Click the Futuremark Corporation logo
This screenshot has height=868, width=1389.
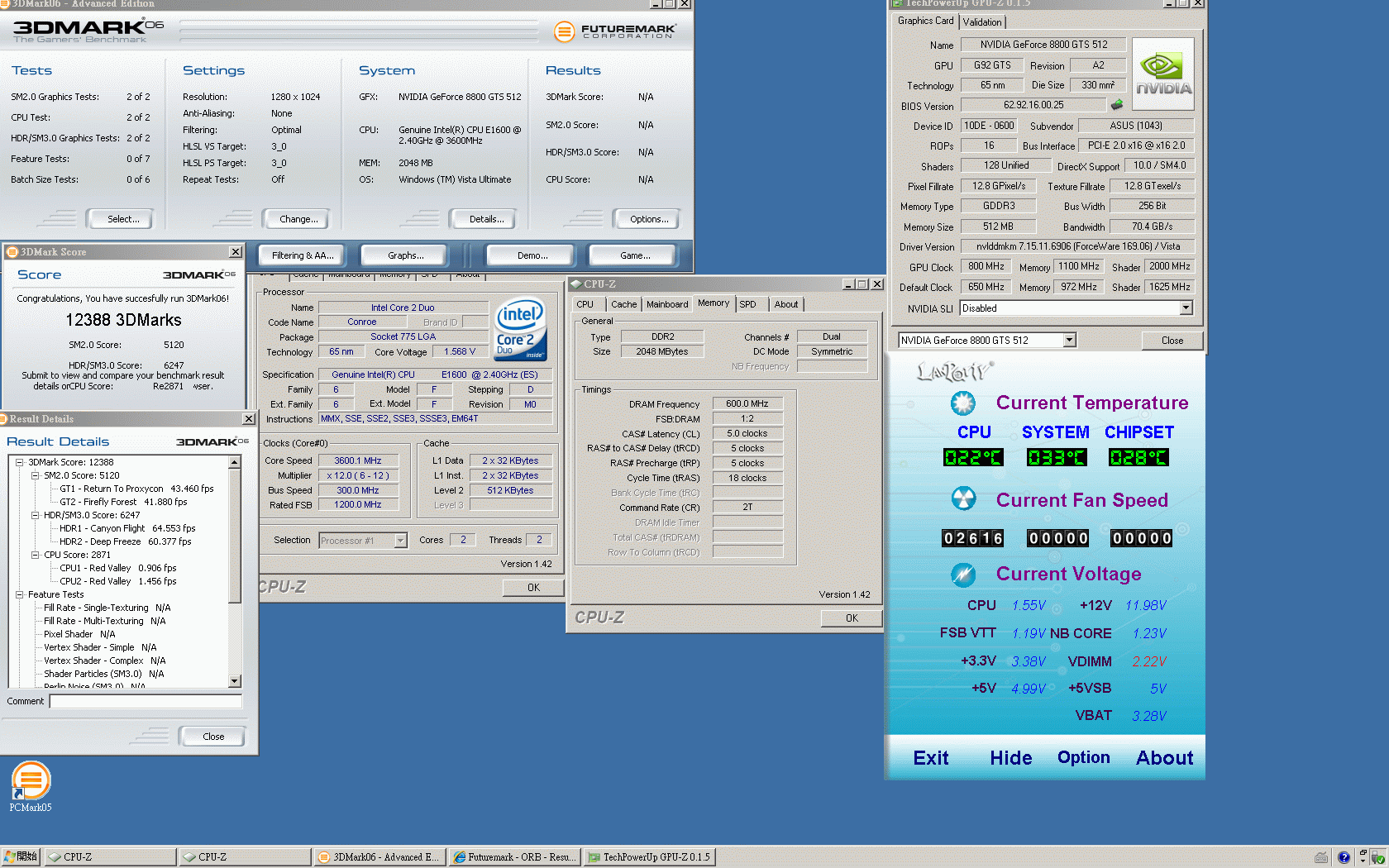tap(614, 31)
